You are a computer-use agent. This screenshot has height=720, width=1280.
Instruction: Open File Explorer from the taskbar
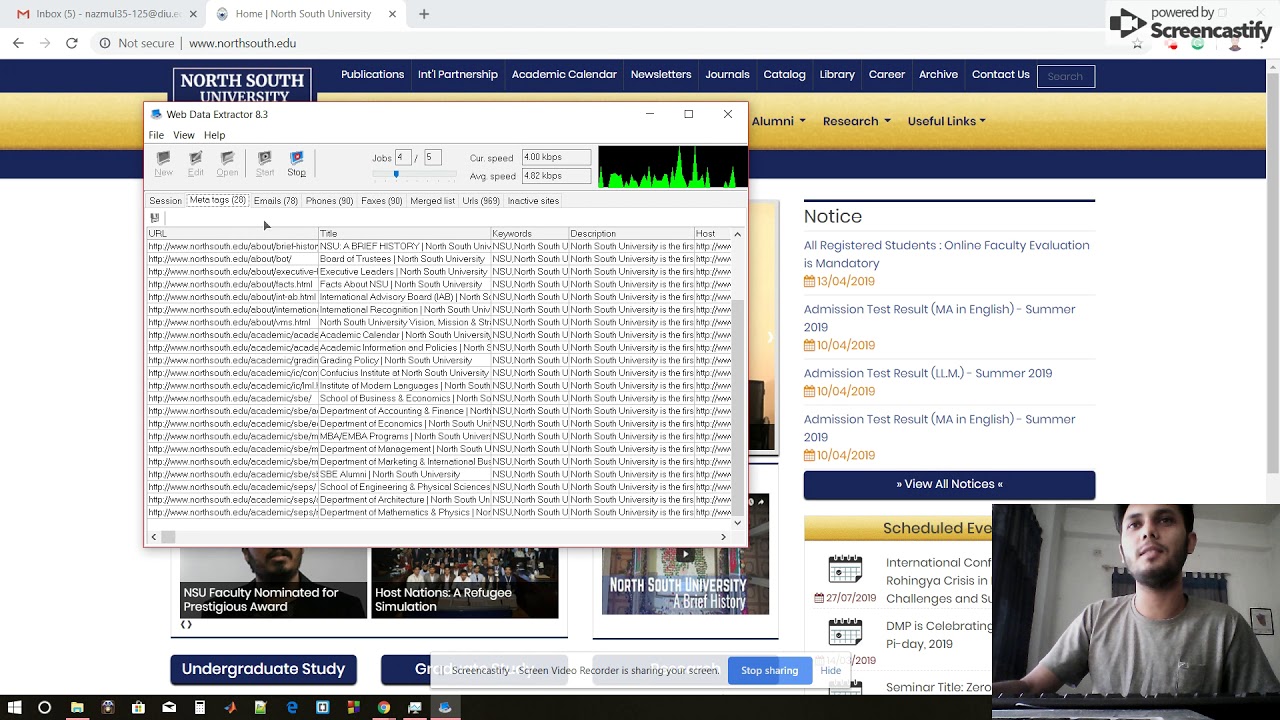pyautogui.click(x=77, y=707)
